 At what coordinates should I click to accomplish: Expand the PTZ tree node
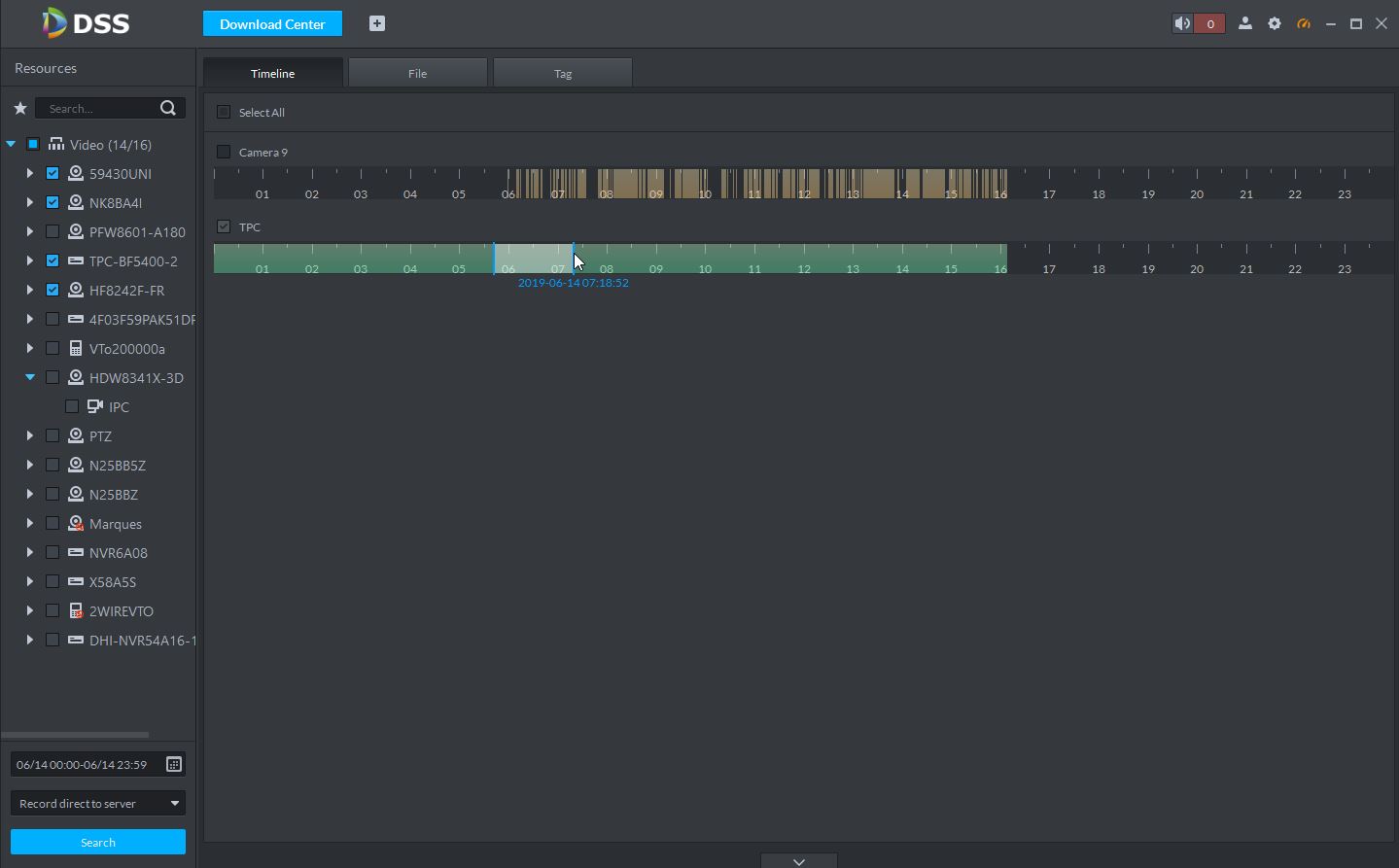(30, 435)
